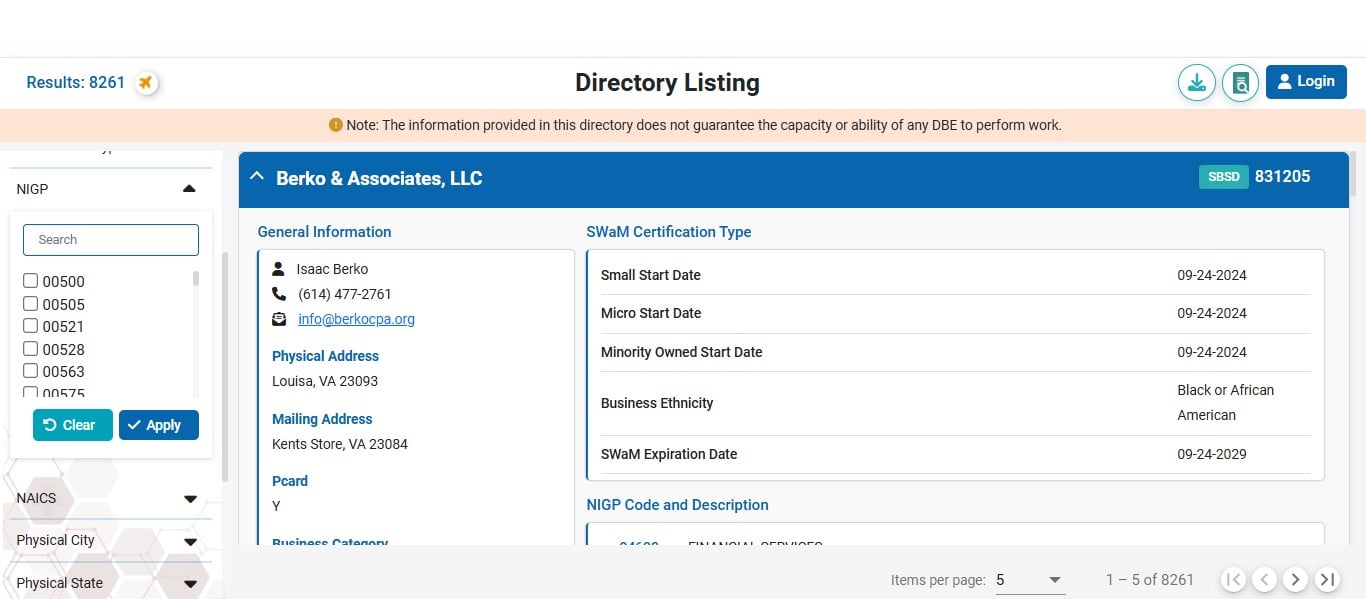This screenshot has width=1366, height=599.
Task: Click the Clear filter button
Action: point(72,425)
